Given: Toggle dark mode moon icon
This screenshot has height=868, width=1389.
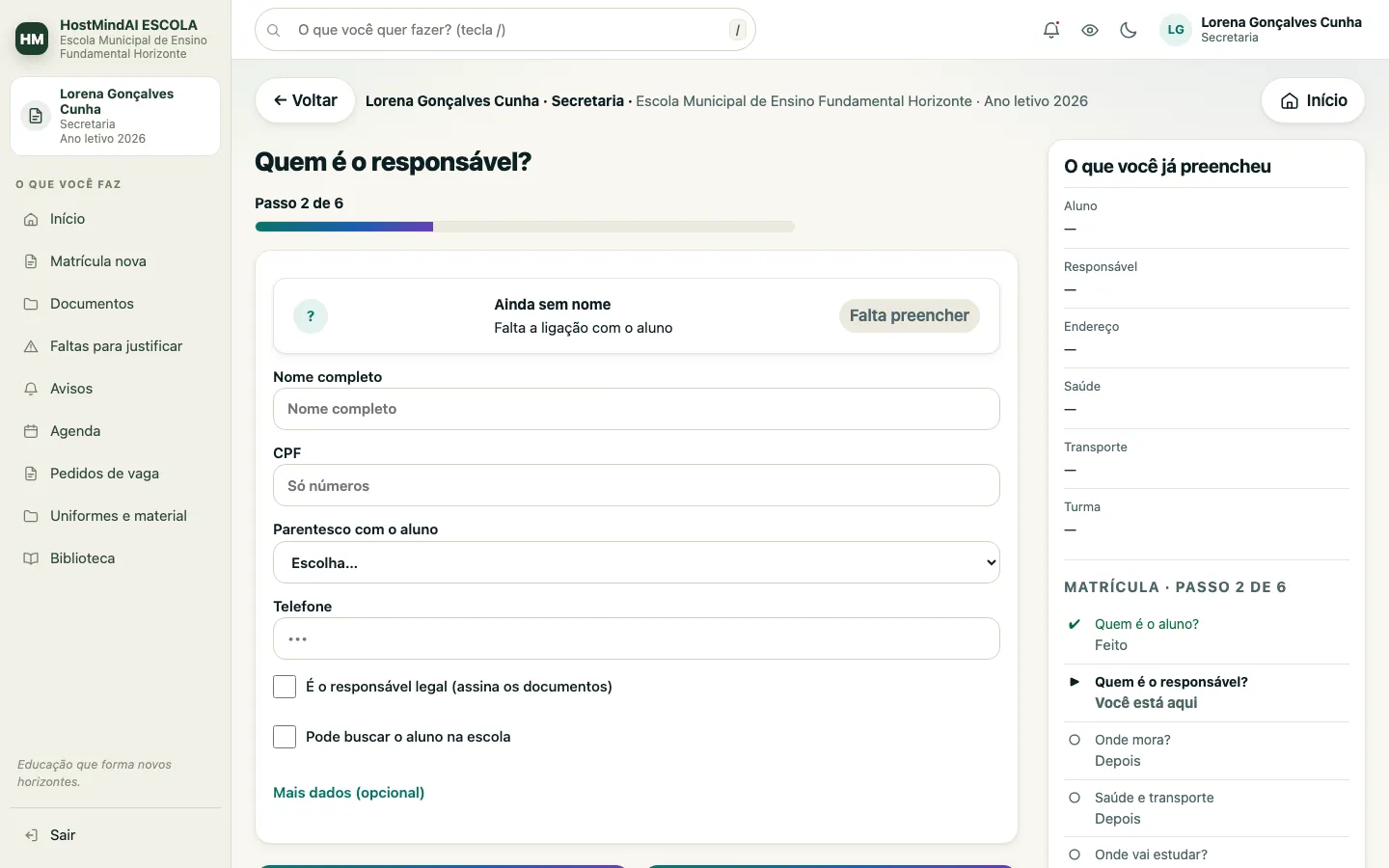Looking at the screenshot, I should 1129,30.
